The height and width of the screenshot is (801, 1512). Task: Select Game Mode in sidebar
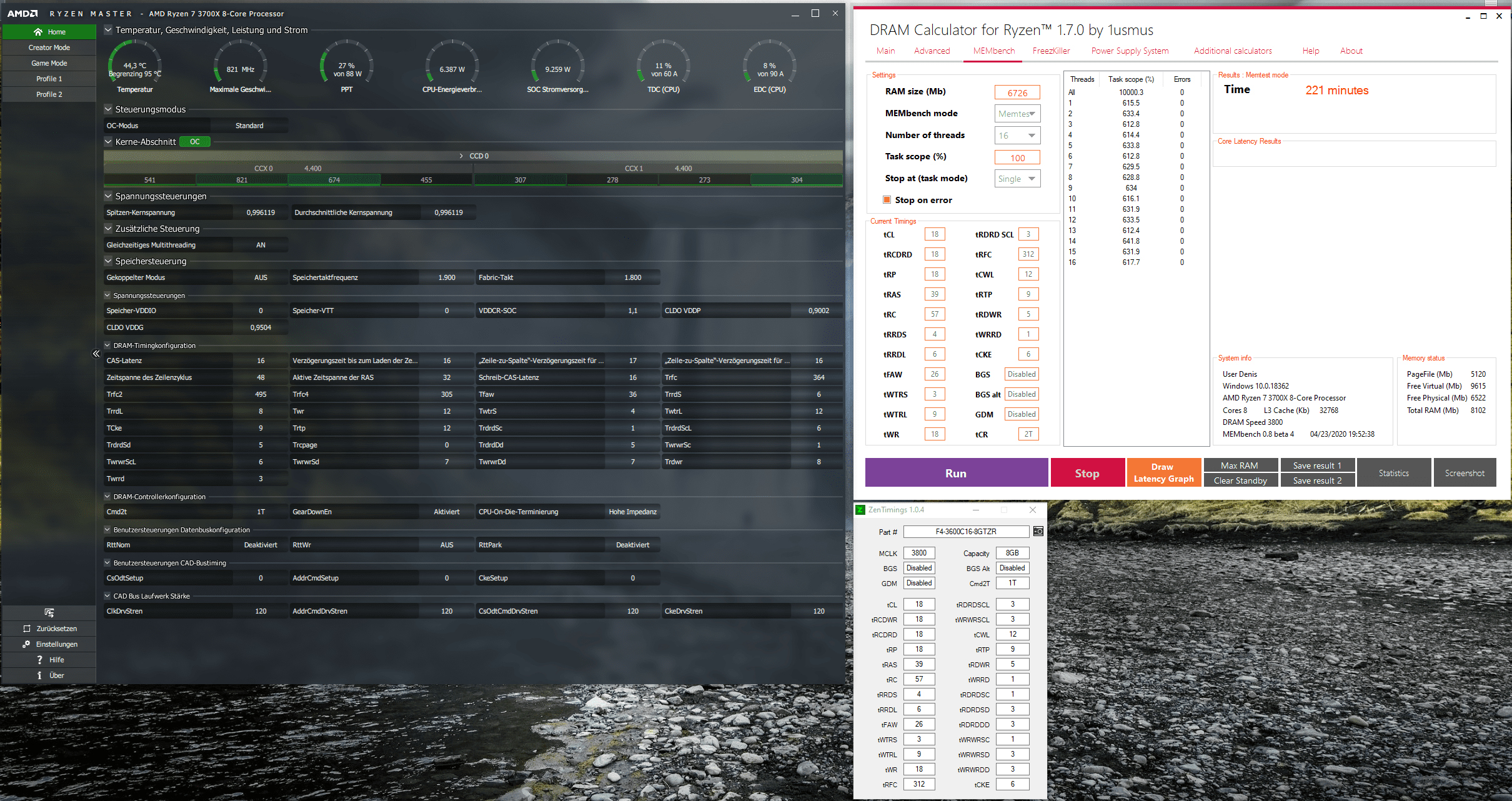coord(49,63)
